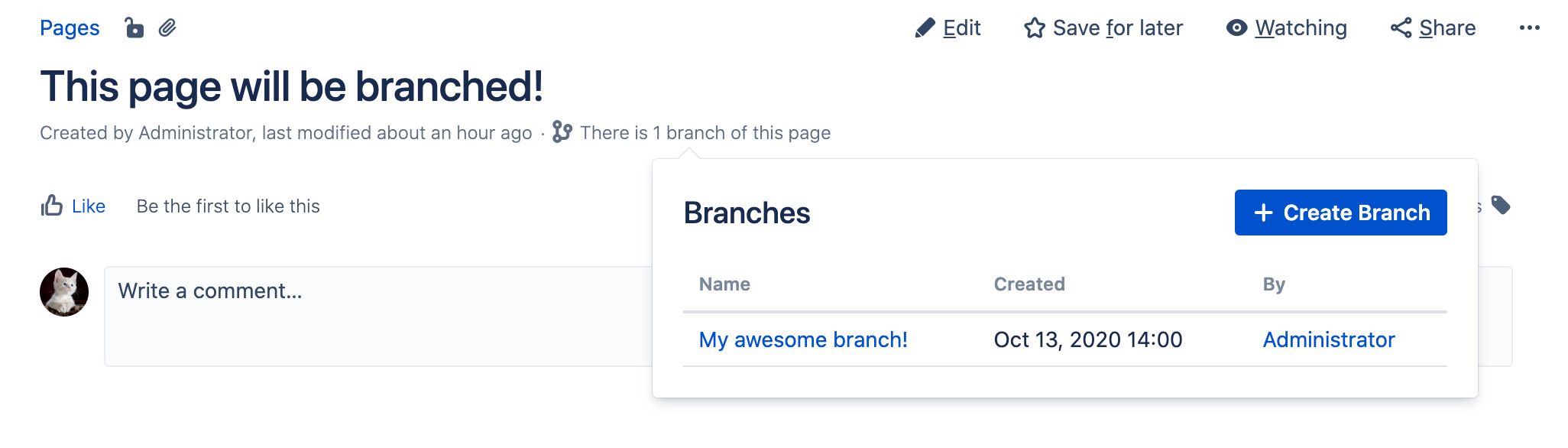
Task: Click the branch icon beside page info
Action: [562, 132]
